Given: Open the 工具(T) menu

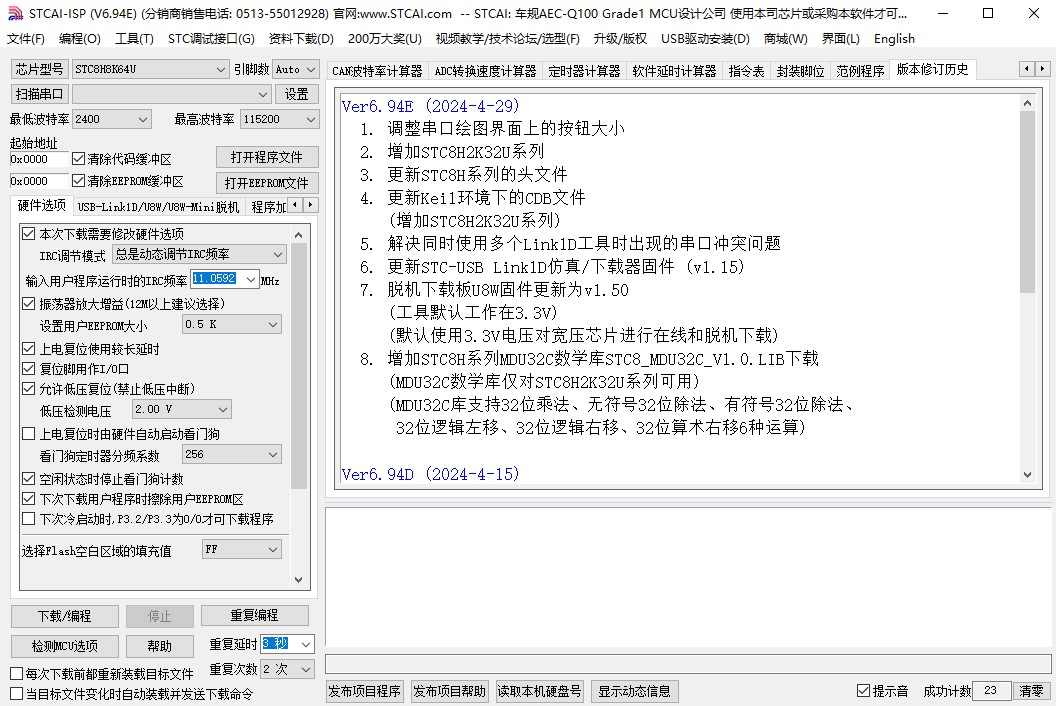Looking at the screenshot, I should coord(134,38).
